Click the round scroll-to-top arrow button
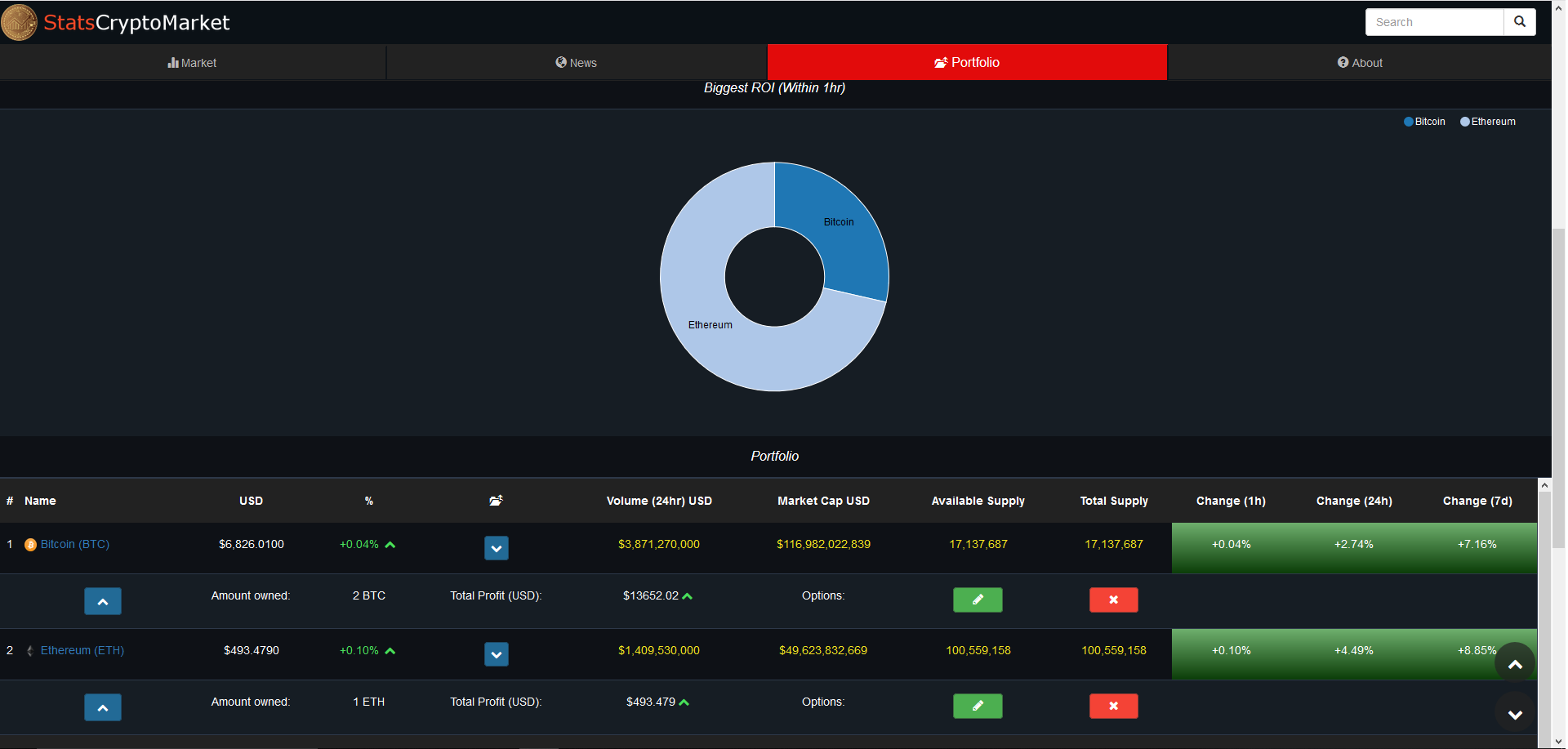The width and height of the screenshot is (1568, 749). coord(1515,664)
